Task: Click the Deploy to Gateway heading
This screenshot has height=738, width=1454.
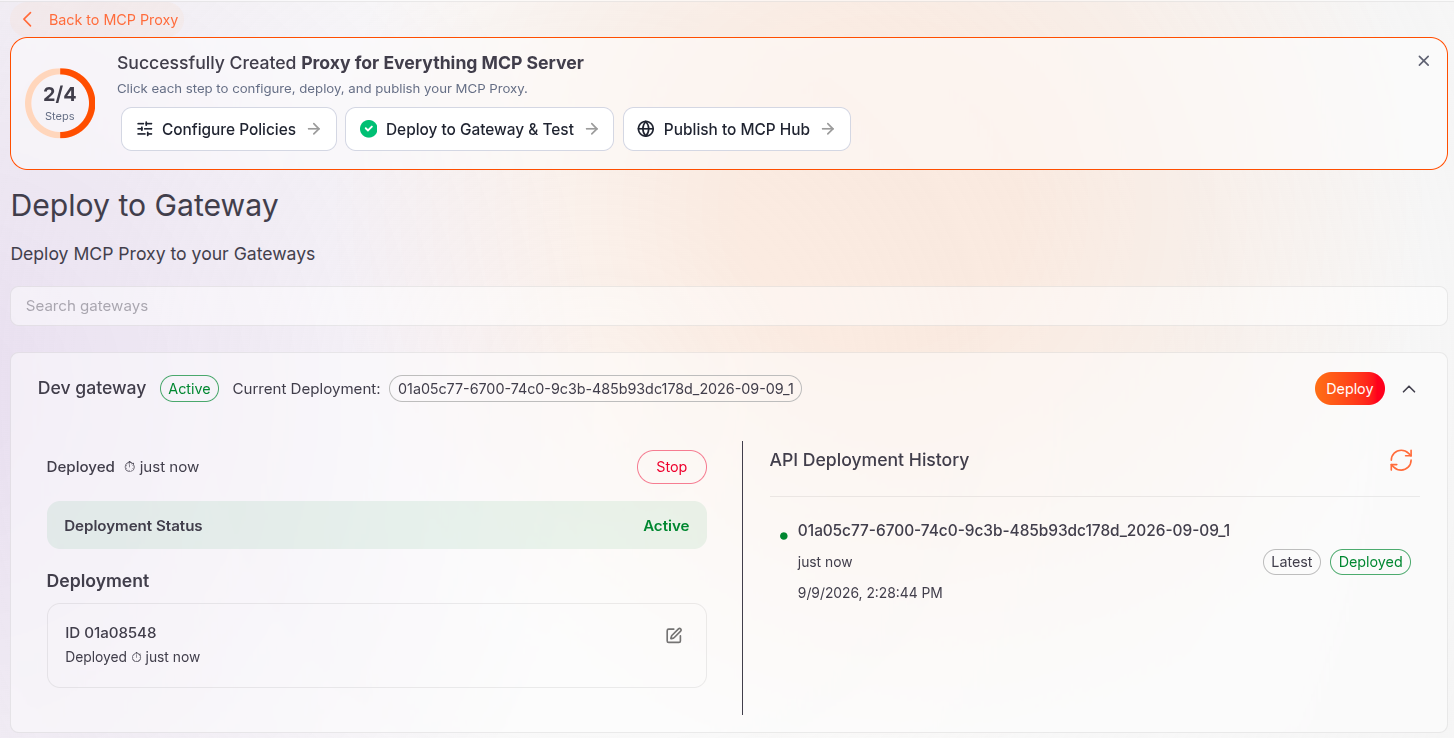Action: coord(145,205)
